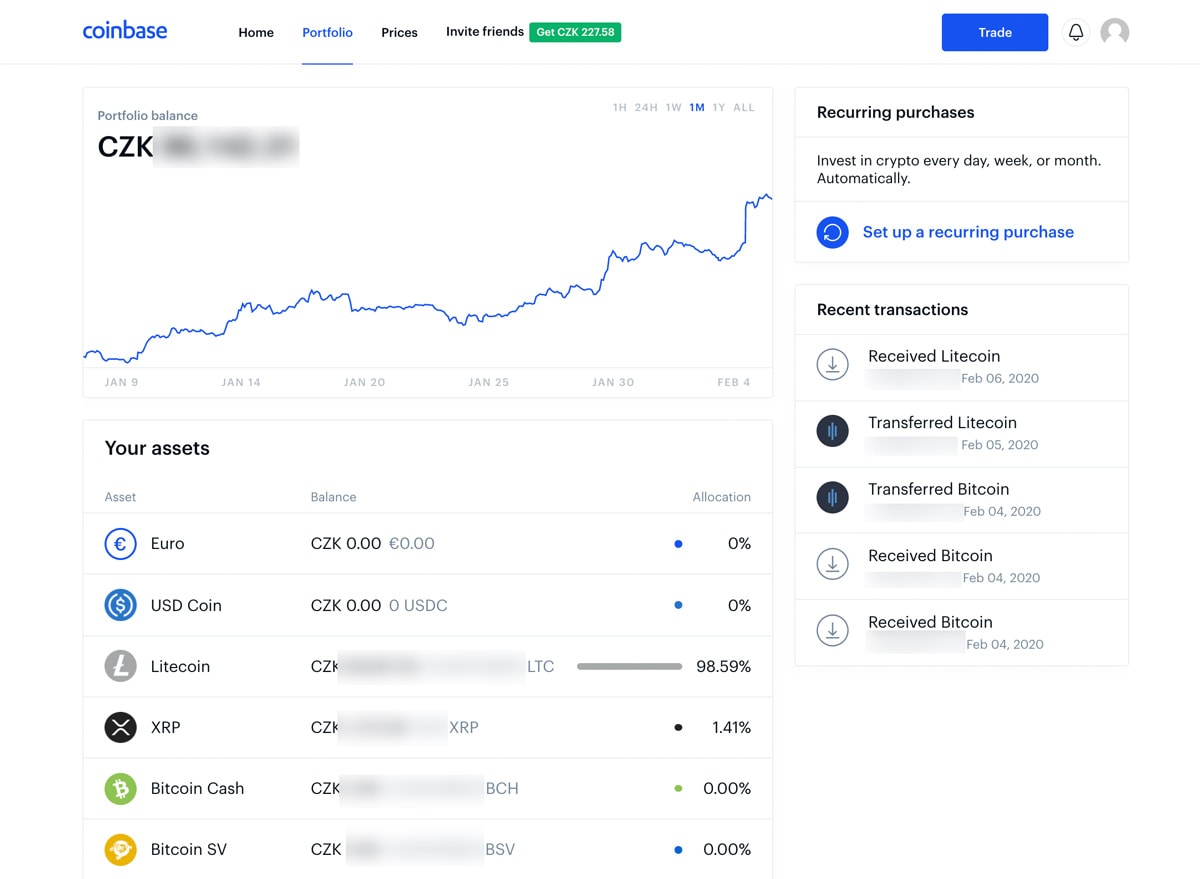
Task: Click the 0 USDC balance
Action: pos(418,605)
